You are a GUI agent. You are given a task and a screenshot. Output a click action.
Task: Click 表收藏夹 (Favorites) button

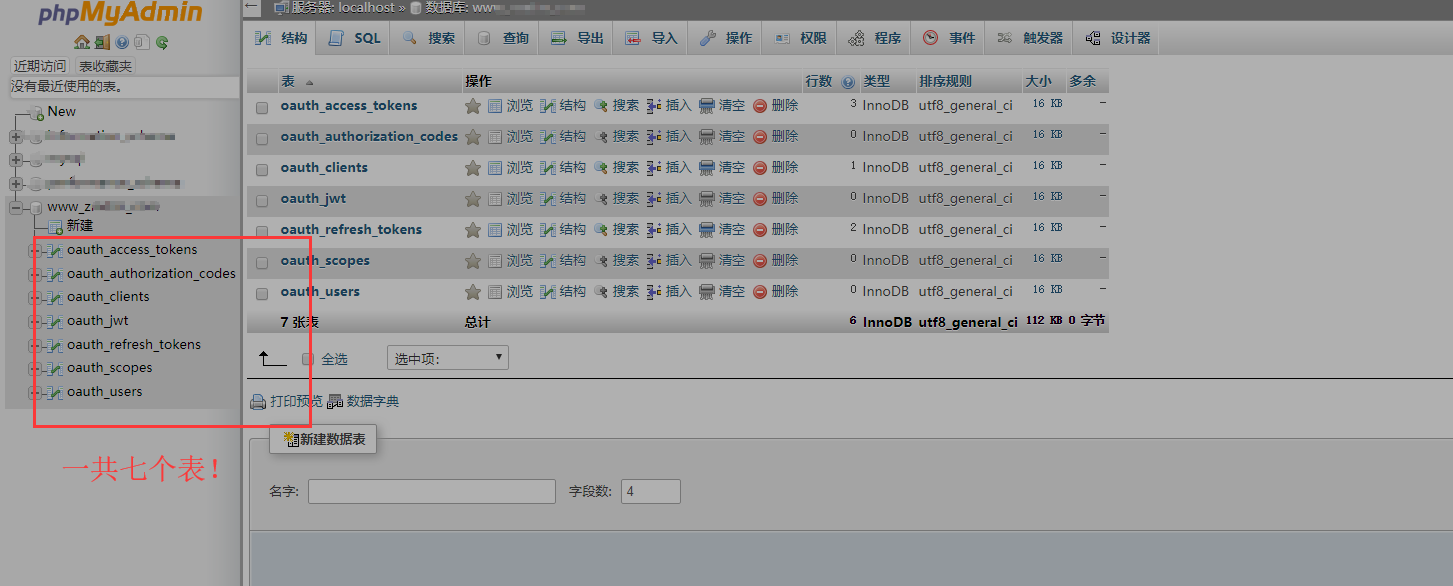click(106, 66)
